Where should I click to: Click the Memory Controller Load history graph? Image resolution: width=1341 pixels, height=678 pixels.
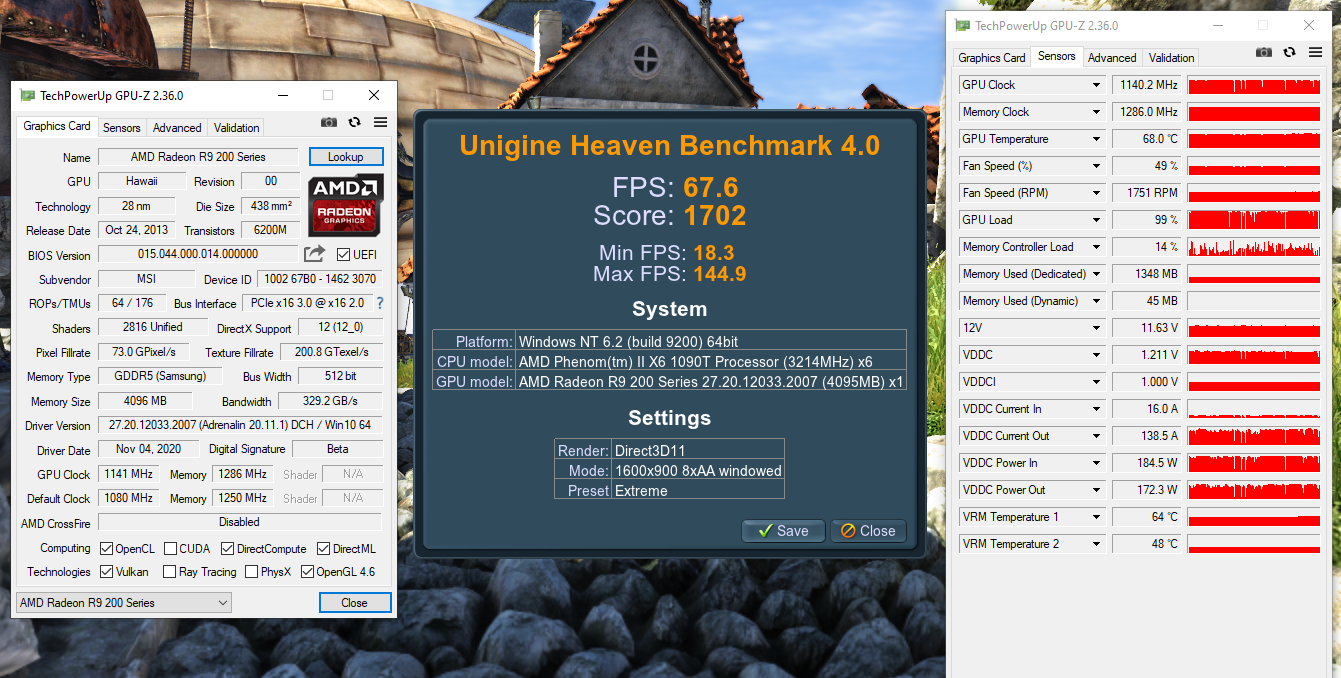[1254, 247]
